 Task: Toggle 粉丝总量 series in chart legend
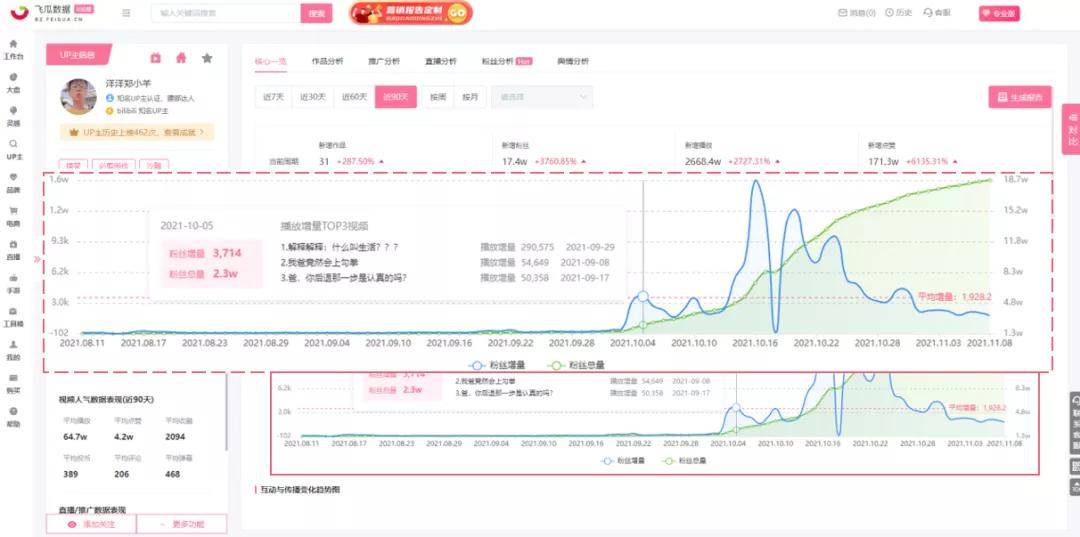point(575,365)
